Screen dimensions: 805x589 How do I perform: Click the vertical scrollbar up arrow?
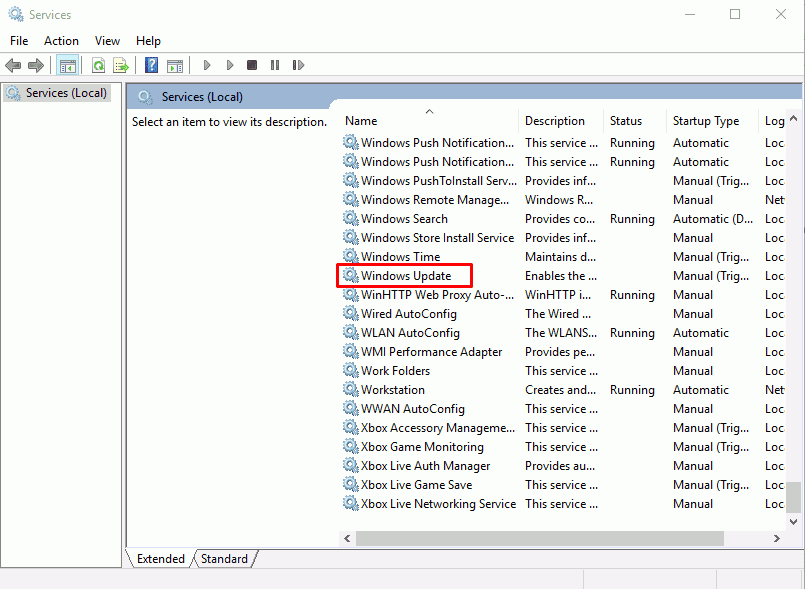pyautogui.click(x=793, y=119)
